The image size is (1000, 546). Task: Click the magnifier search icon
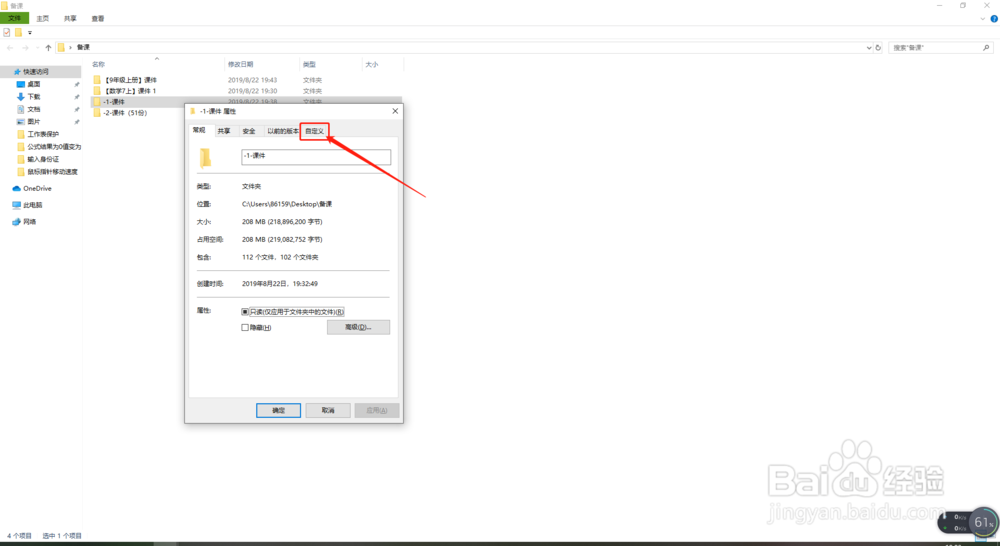[x=986, y=48]
